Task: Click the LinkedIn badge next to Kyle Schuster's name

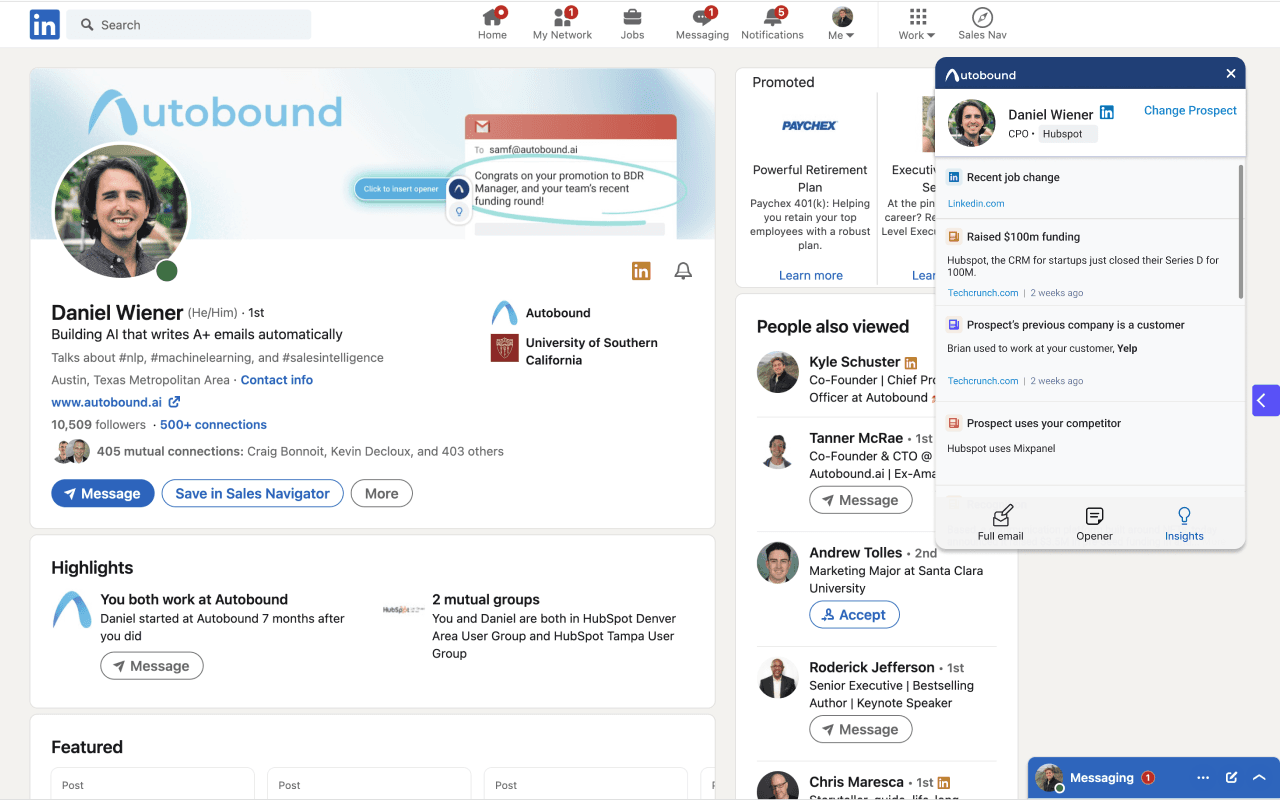Action: [x=909, y=361]
